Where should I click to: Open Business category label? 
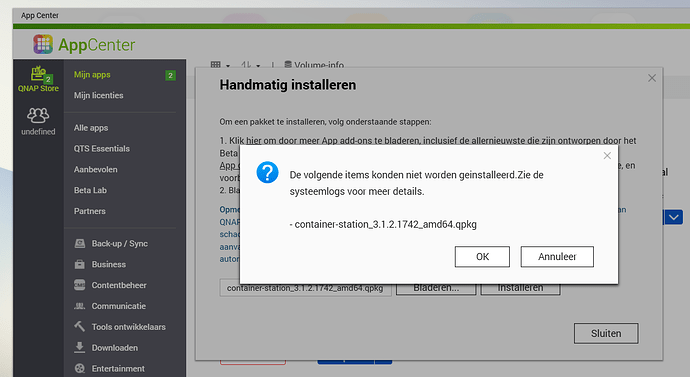click(x=109, y=264)
